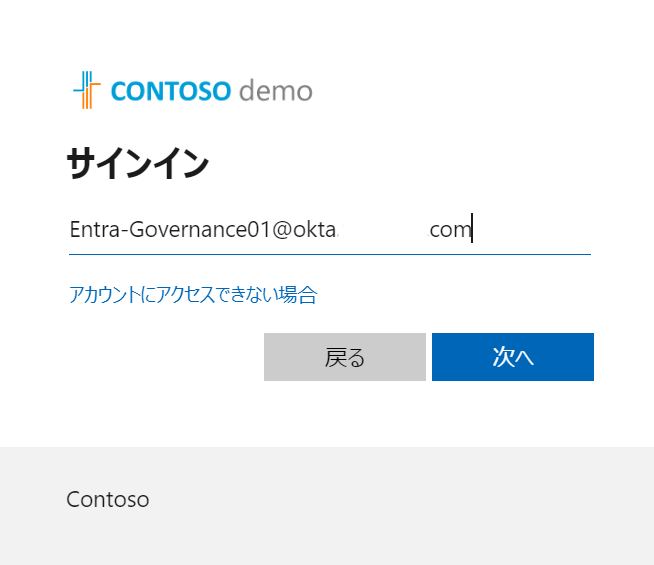Click the Contoso cross-shaped logo icon

pos(87,90)
